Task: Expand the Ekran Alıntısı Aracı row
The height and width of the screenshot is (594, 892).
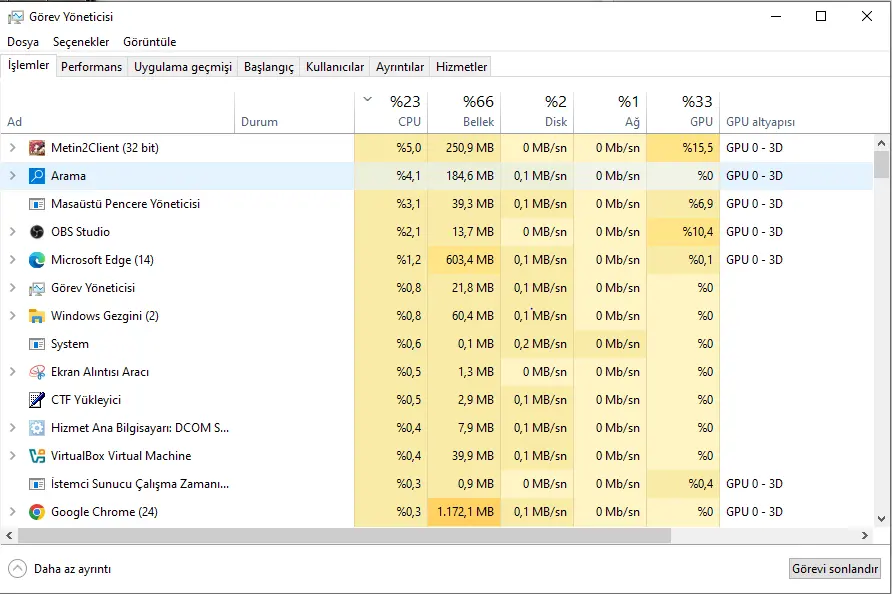Action: pos(13,372)
